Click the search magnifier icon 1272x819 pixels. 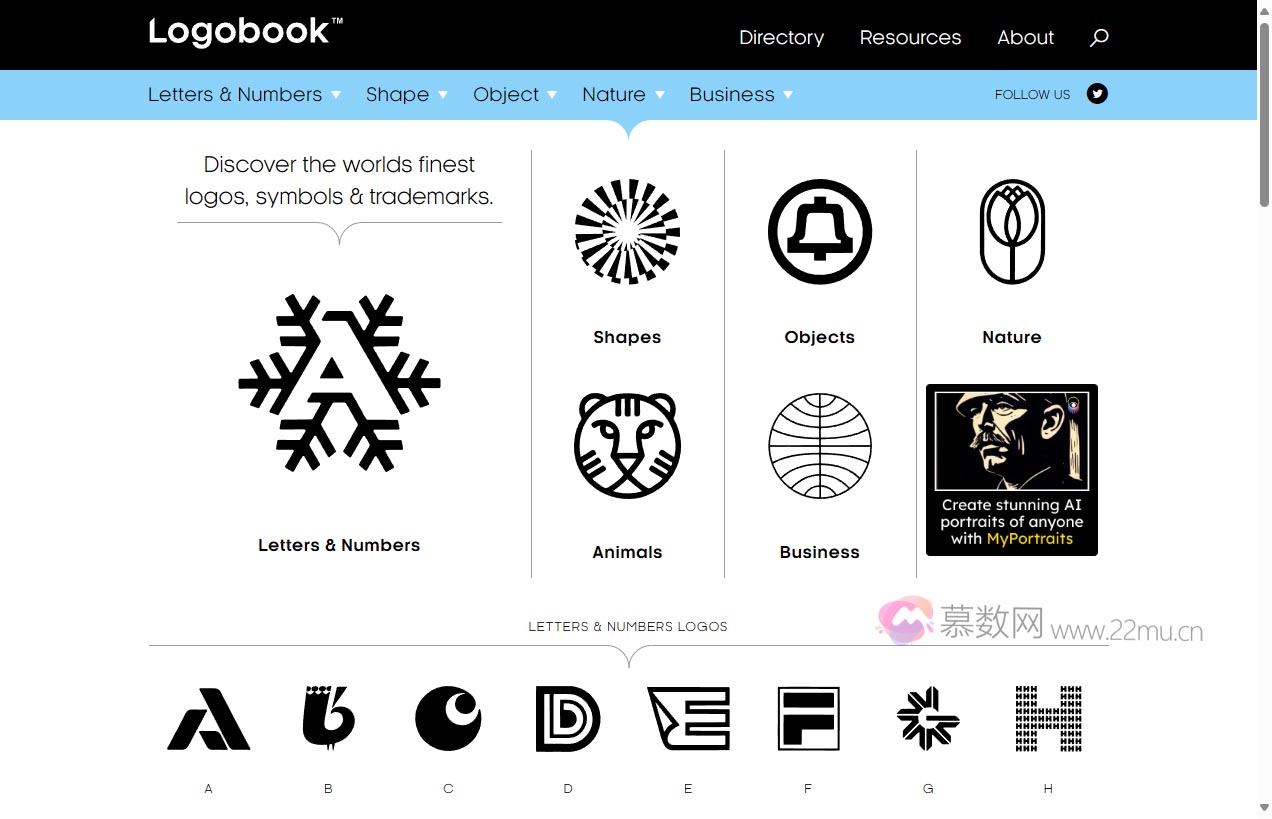coord(1098,37)
